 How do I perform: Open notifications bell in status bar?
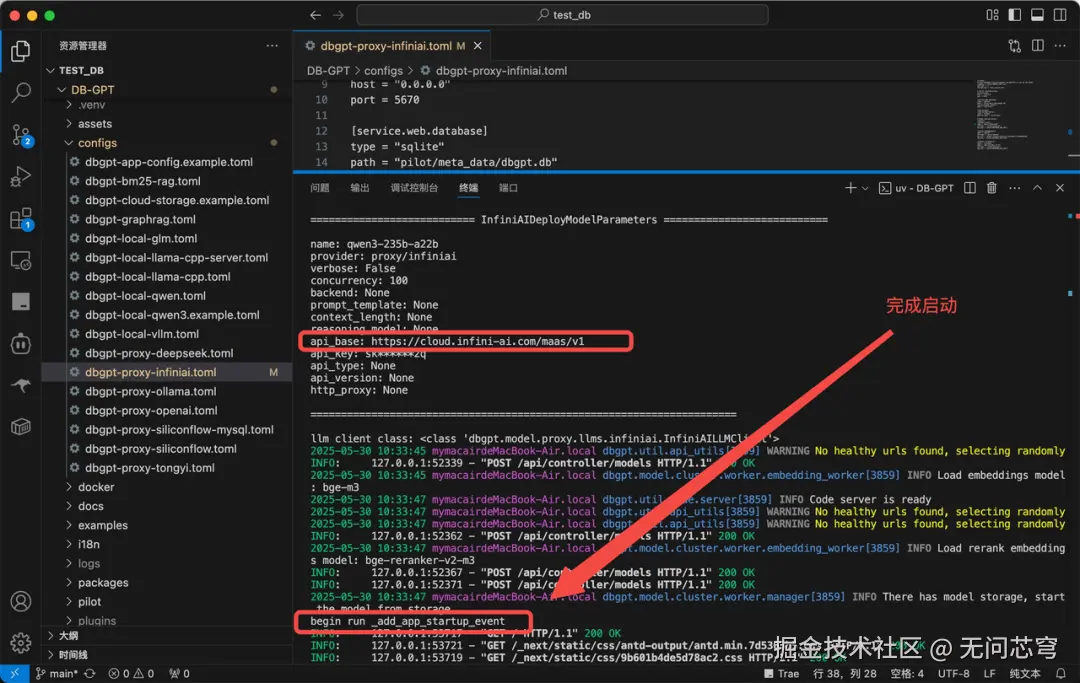[x=1061, y=673]
